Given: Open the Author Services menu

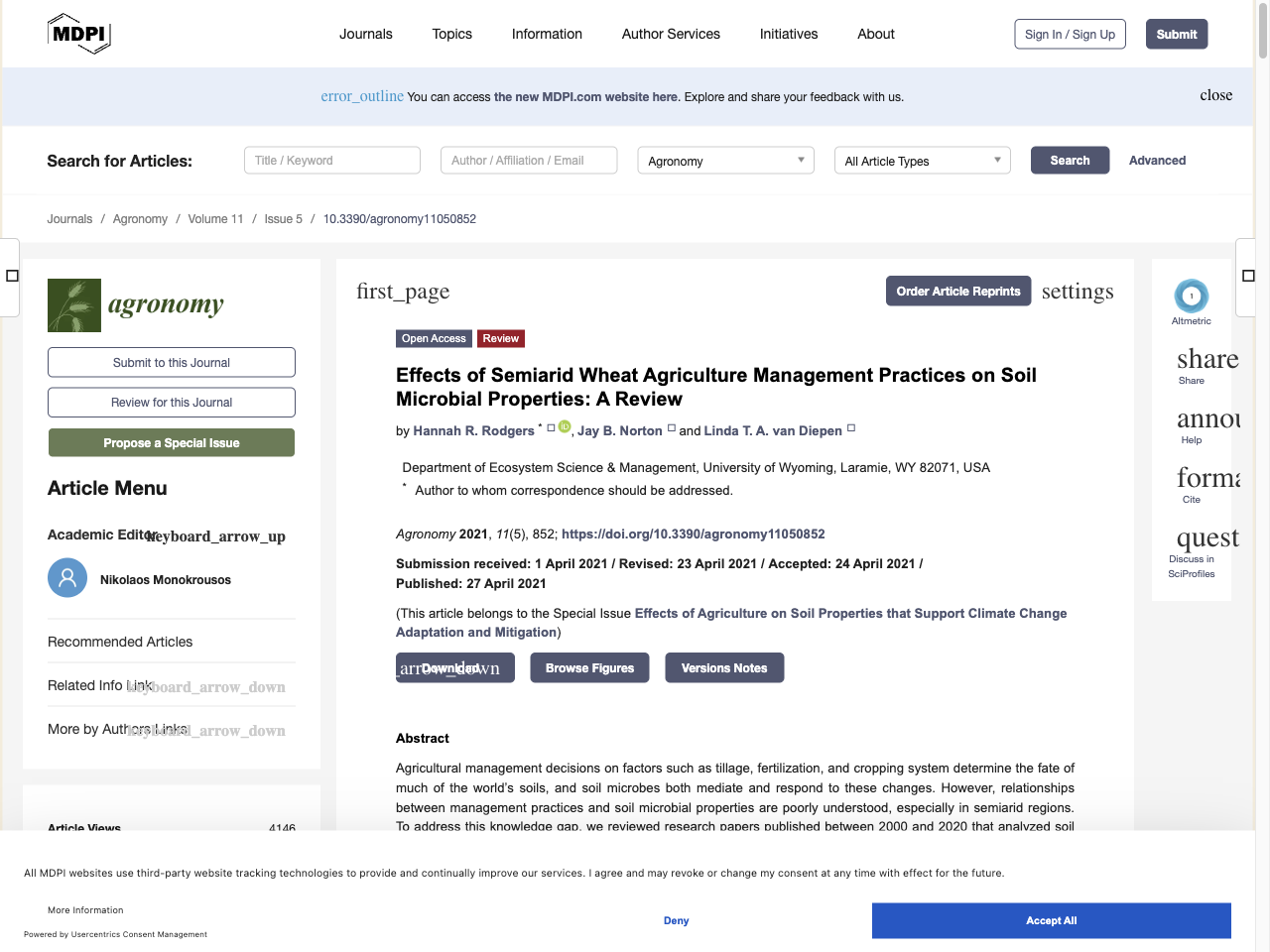Looking at the screenshot, I should [671, 34].
